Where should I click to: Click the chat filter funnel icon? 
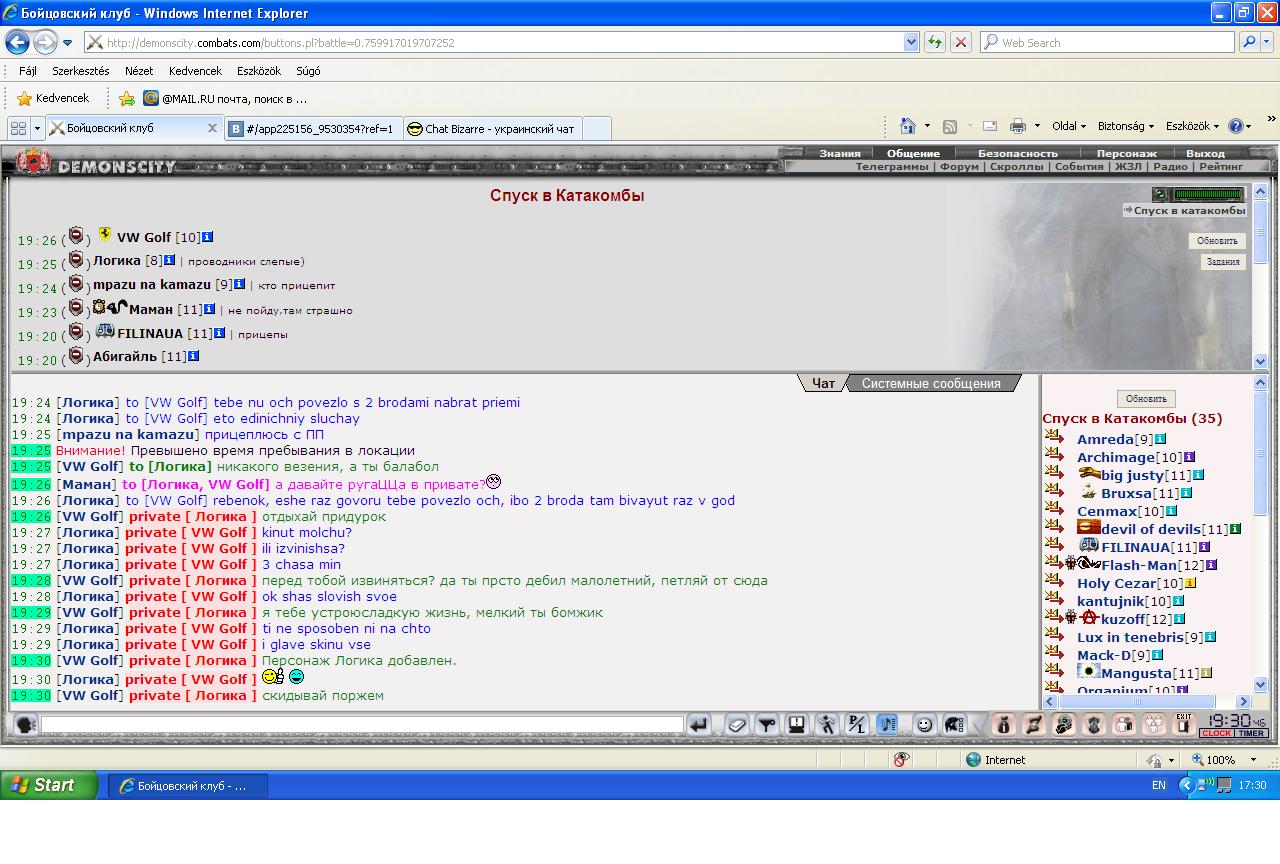(x=767, y=725)
